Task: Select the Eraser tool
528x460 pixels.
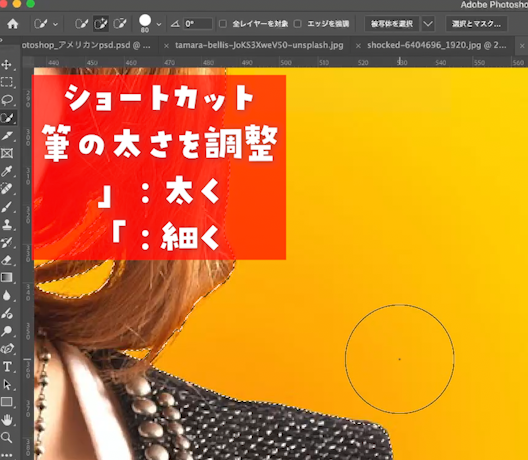Action: pos(7,260)
